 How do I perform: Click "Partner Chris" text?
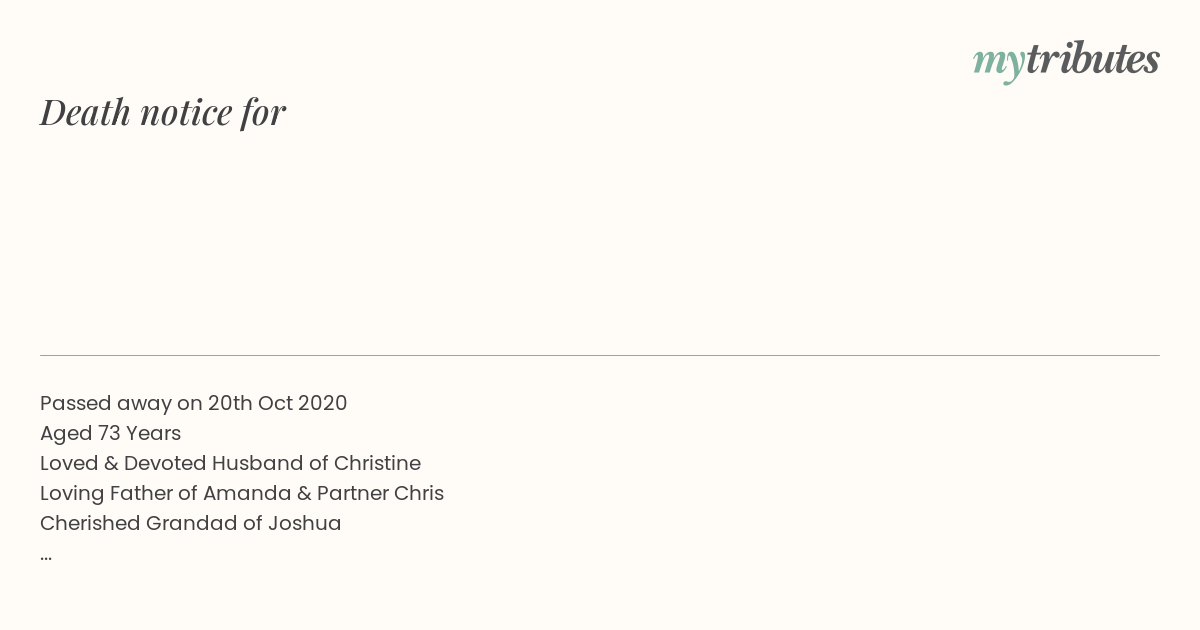(380, 493)
